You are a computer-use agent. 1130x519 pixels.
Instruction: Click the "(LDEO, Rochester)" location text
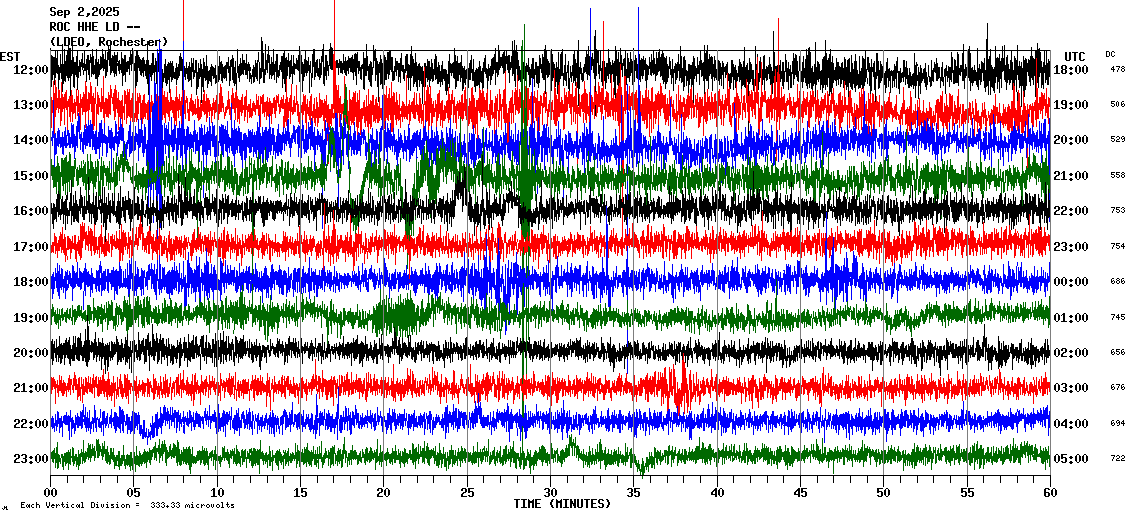109,42
